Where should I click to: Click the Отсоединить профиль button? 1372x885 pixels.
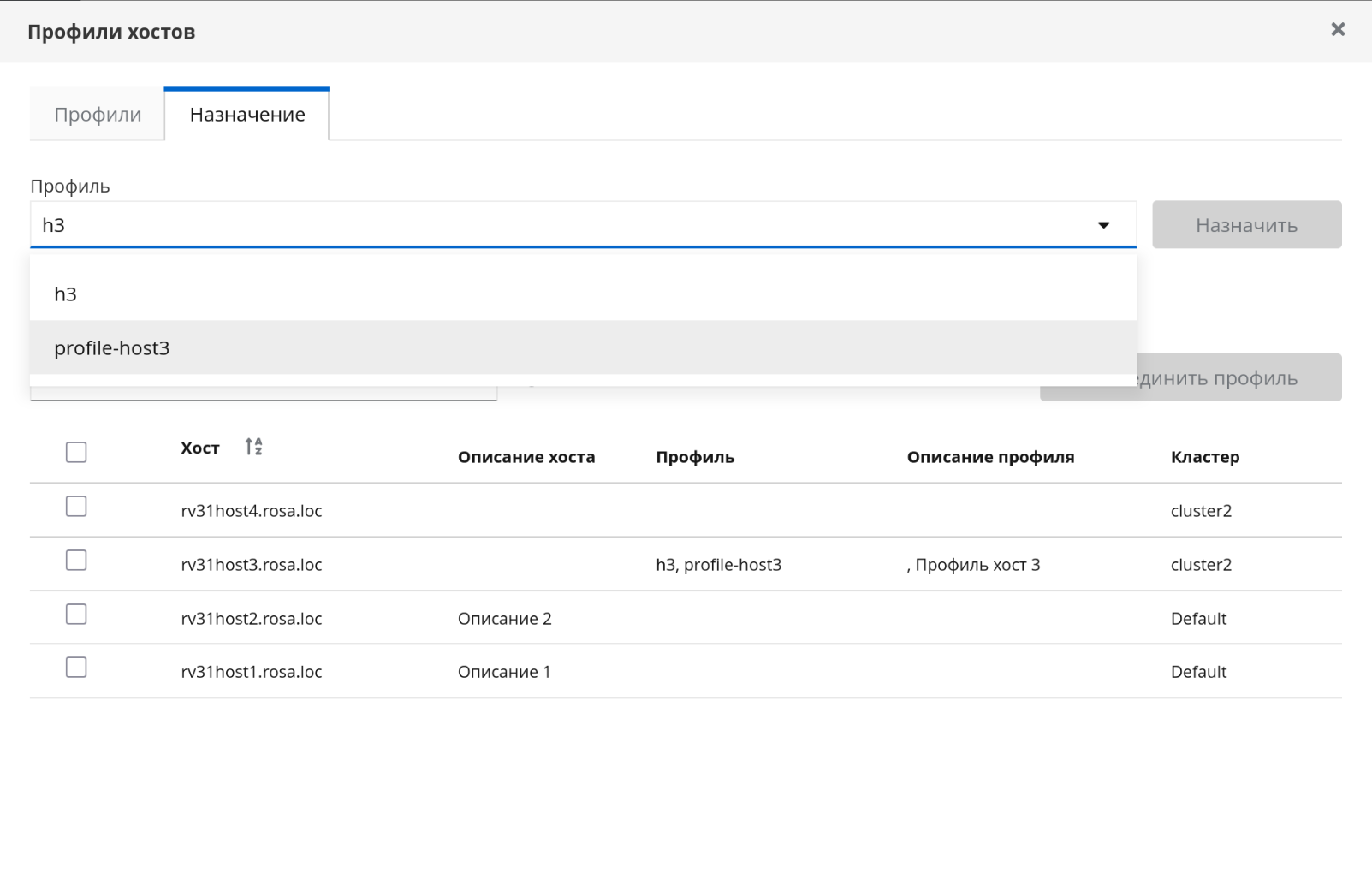(1239, 378)
